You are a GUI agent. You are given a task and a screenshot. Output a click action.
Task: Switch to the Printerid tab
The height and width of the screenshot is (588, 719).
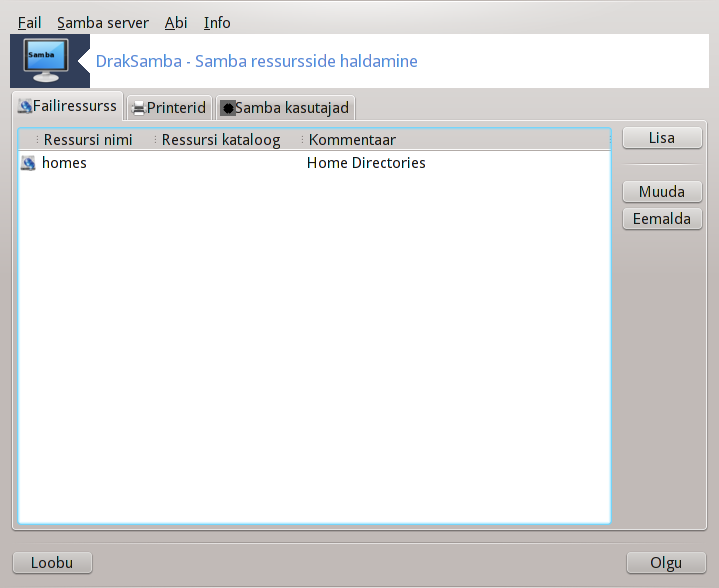click(169, 108)
